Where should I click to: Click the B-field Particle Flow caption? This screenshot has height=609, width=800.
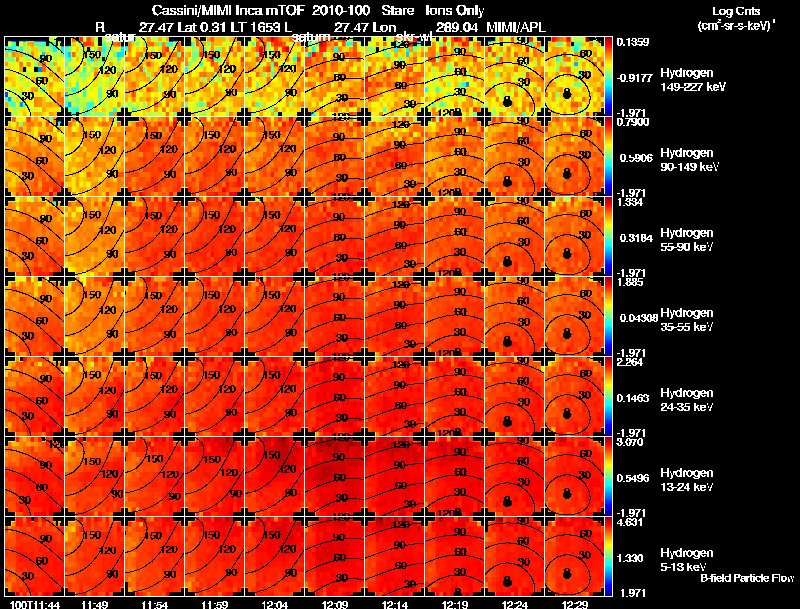click(x=747, y=578)
